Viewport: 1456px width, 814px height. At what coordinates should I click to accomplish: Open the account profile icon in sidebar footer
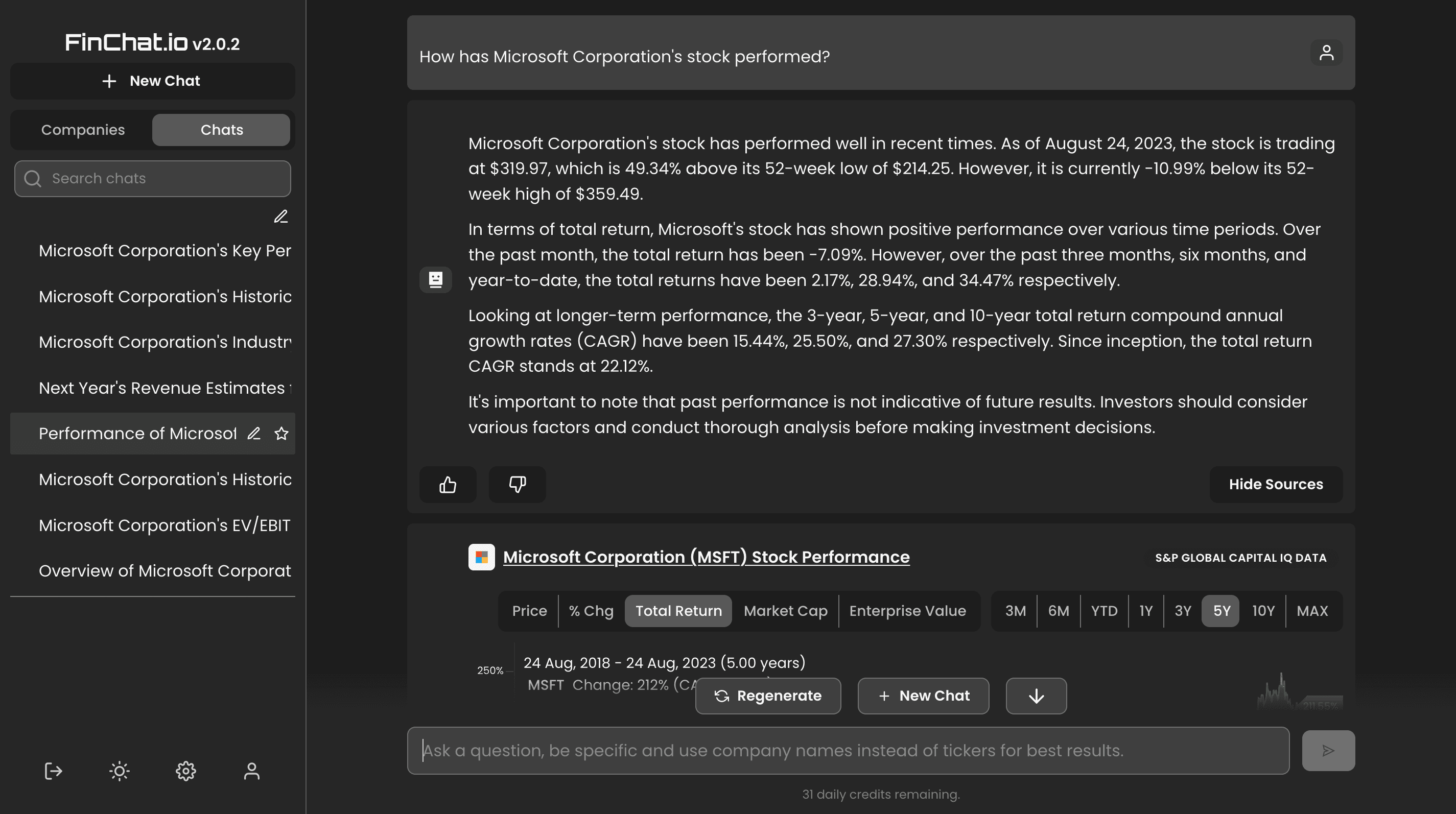[251, 771]
